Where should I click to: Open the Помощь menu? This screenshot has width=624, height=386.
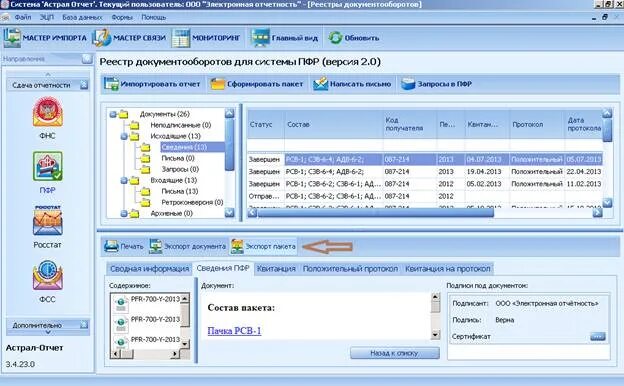point(154,18)
